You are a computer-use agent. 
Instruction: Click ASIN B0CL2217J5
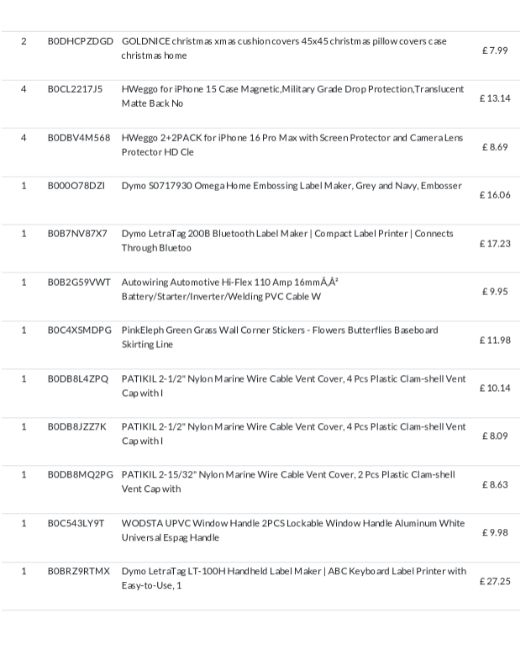pos(75,89)
